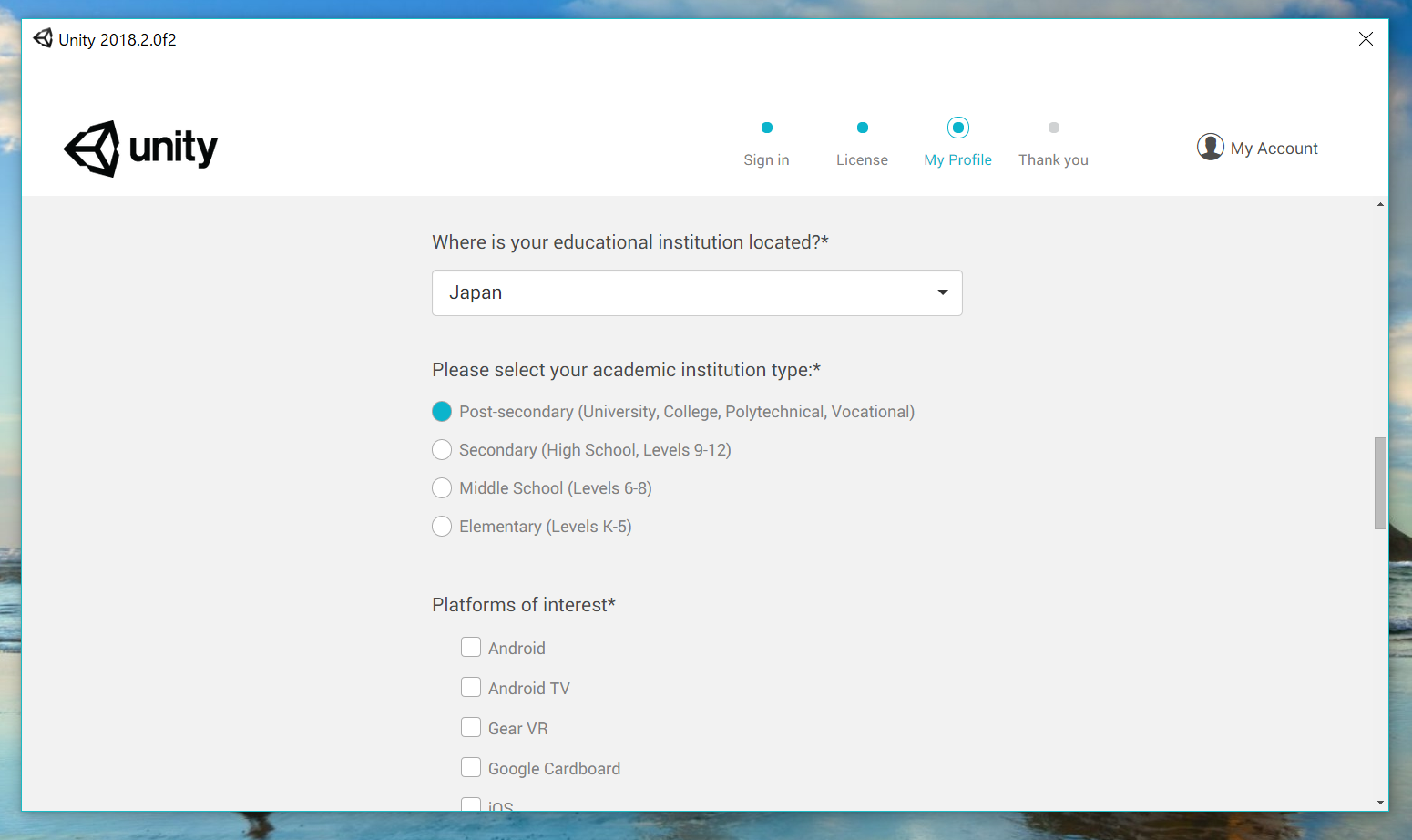Tick the Google Cardboard checkbox
1412x840 pixels.
click(x=471, y=767)
